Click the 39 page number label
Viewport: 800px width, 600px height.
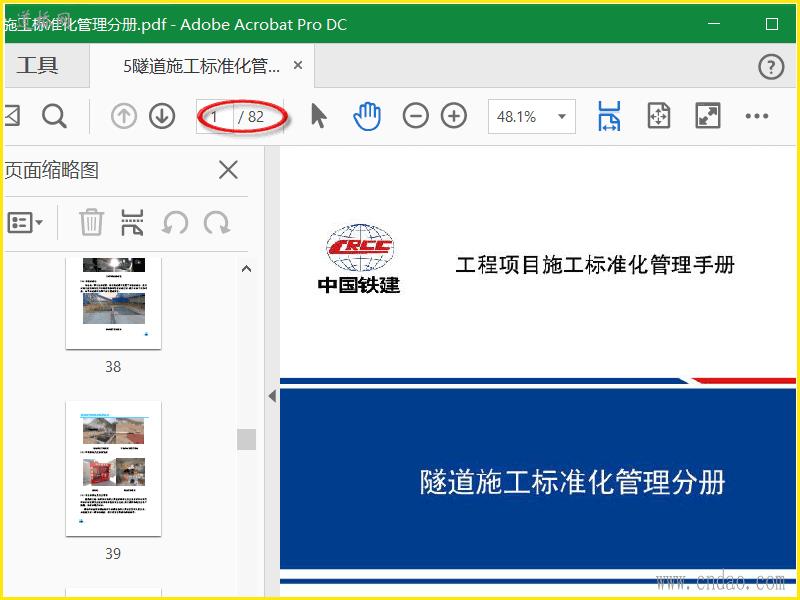click(113, 554)
